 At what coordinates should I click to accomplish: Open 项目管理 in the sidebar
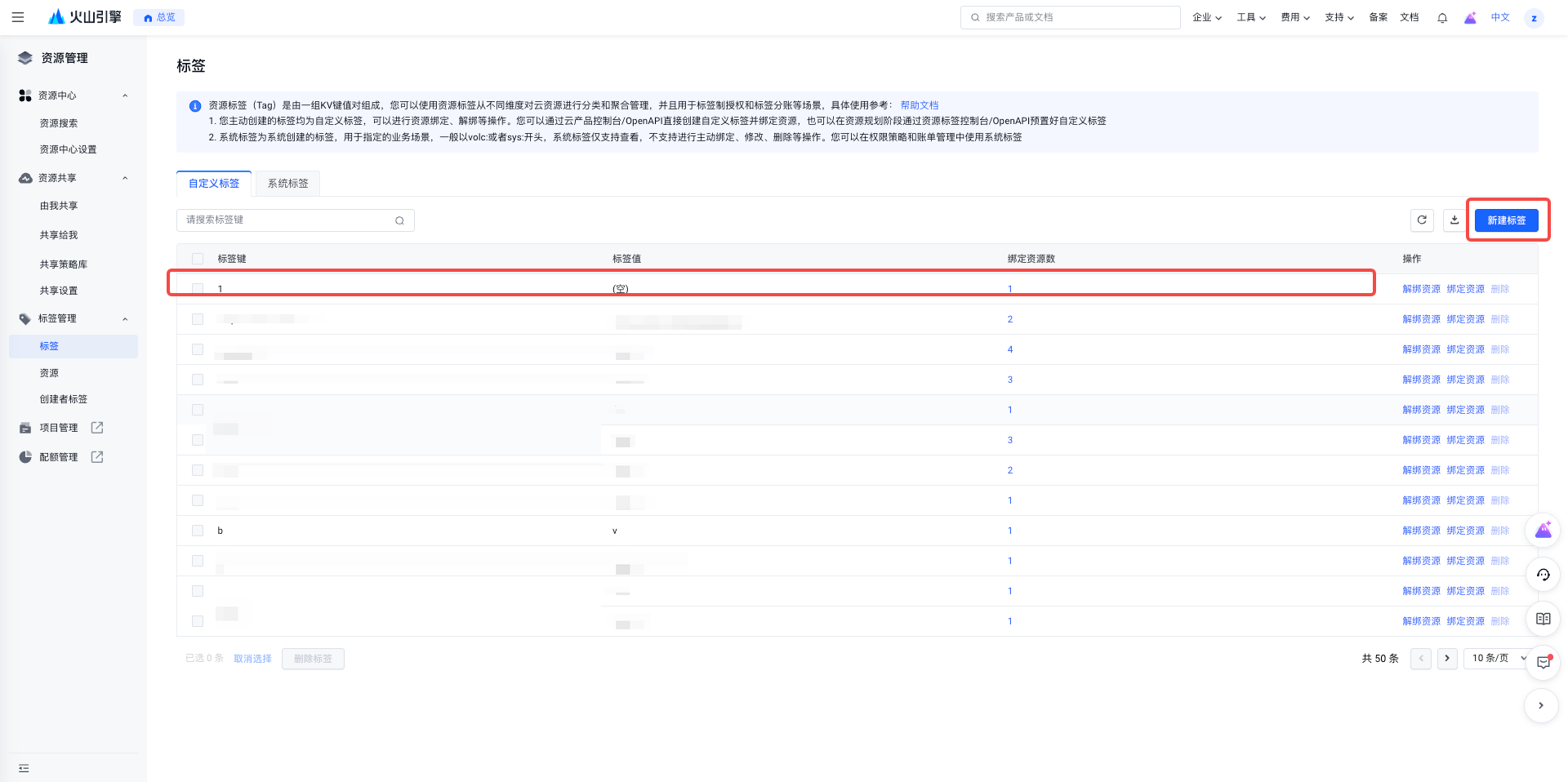59,428
